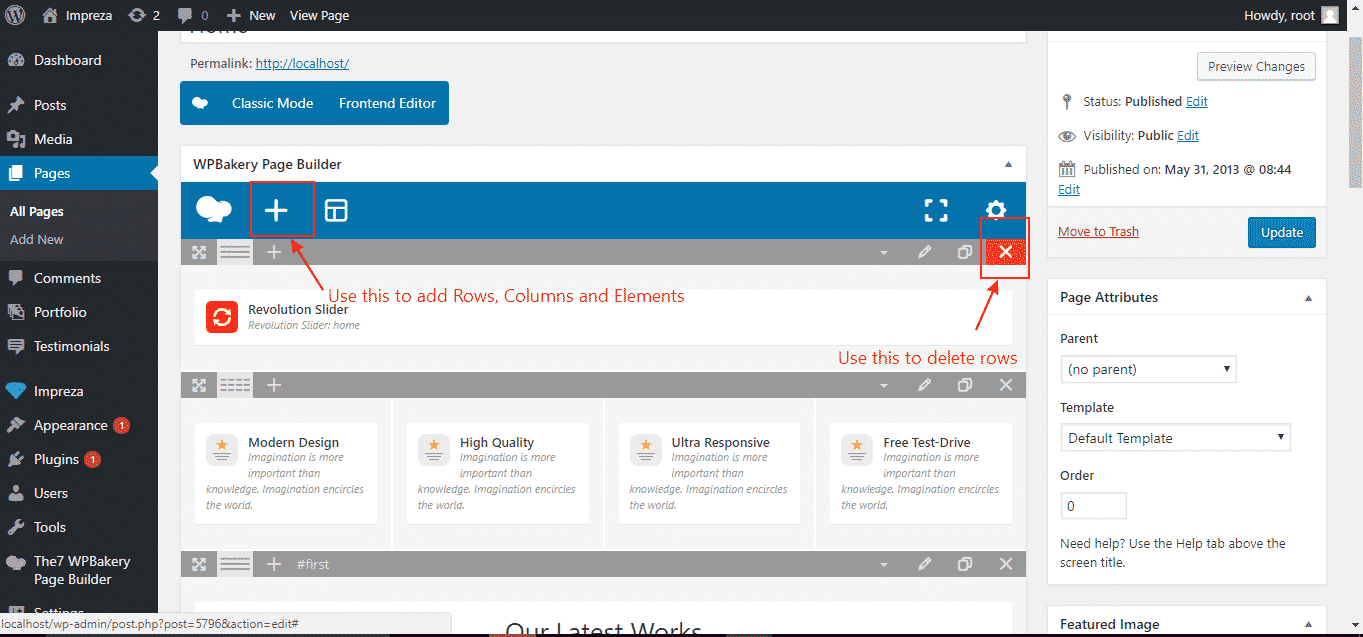Click Add New page submenu

37,240
